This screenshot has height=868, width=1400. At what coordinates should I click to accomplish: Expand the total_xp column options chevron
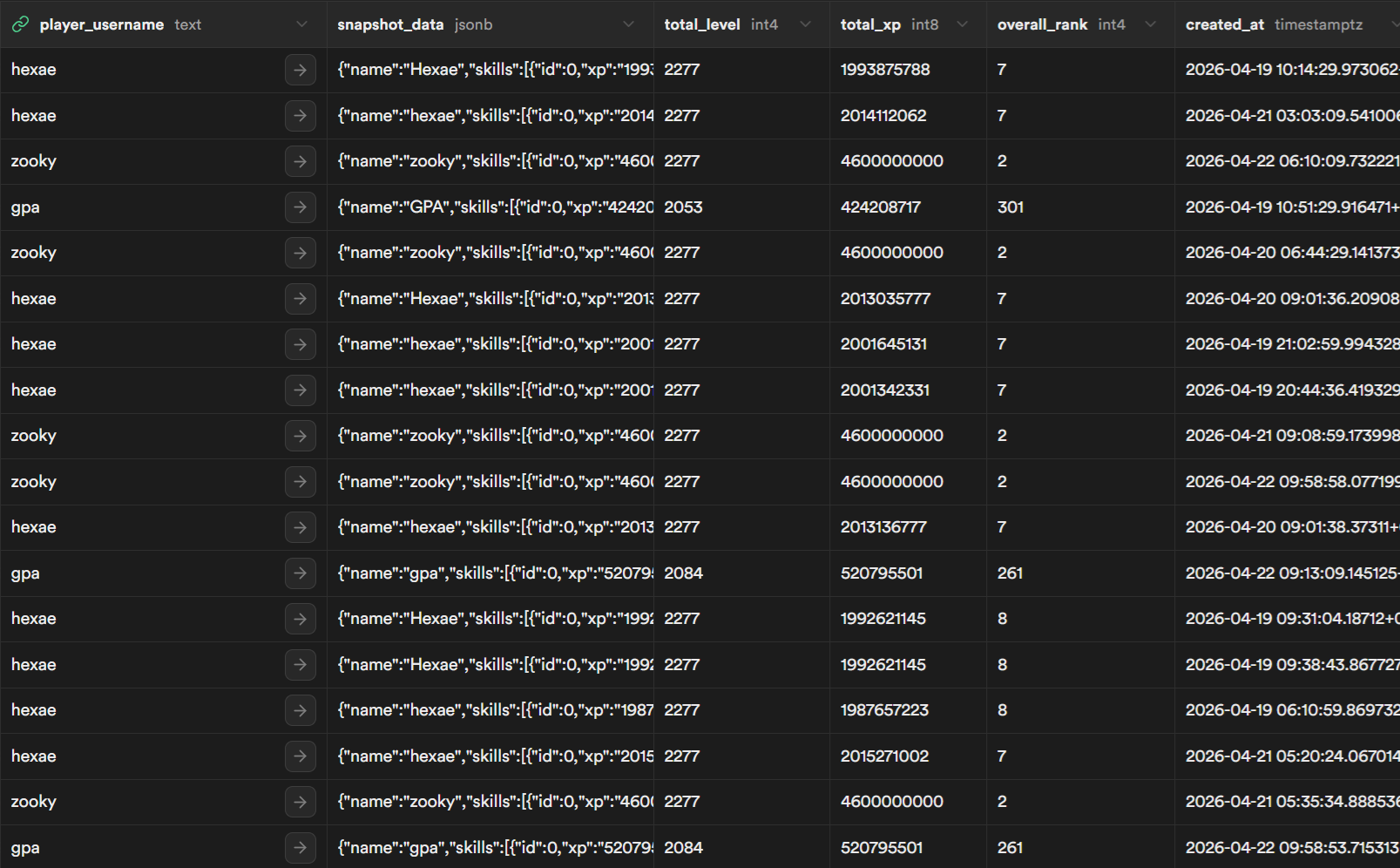(962, 24)
